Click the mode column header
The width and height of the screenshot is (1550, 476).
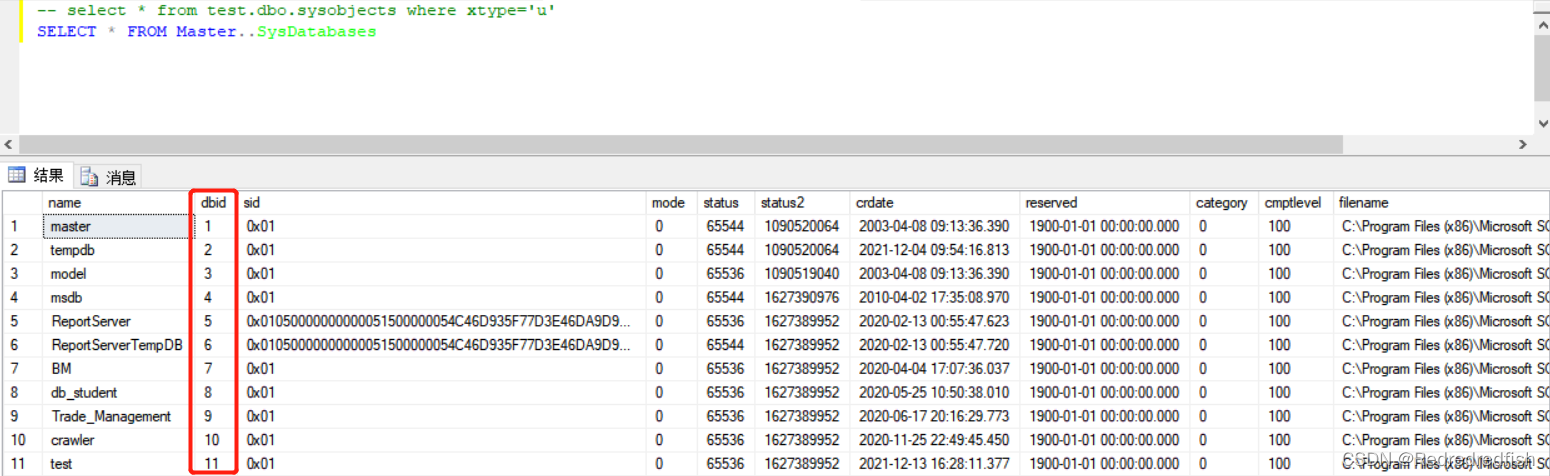click(x=672, y=203)
